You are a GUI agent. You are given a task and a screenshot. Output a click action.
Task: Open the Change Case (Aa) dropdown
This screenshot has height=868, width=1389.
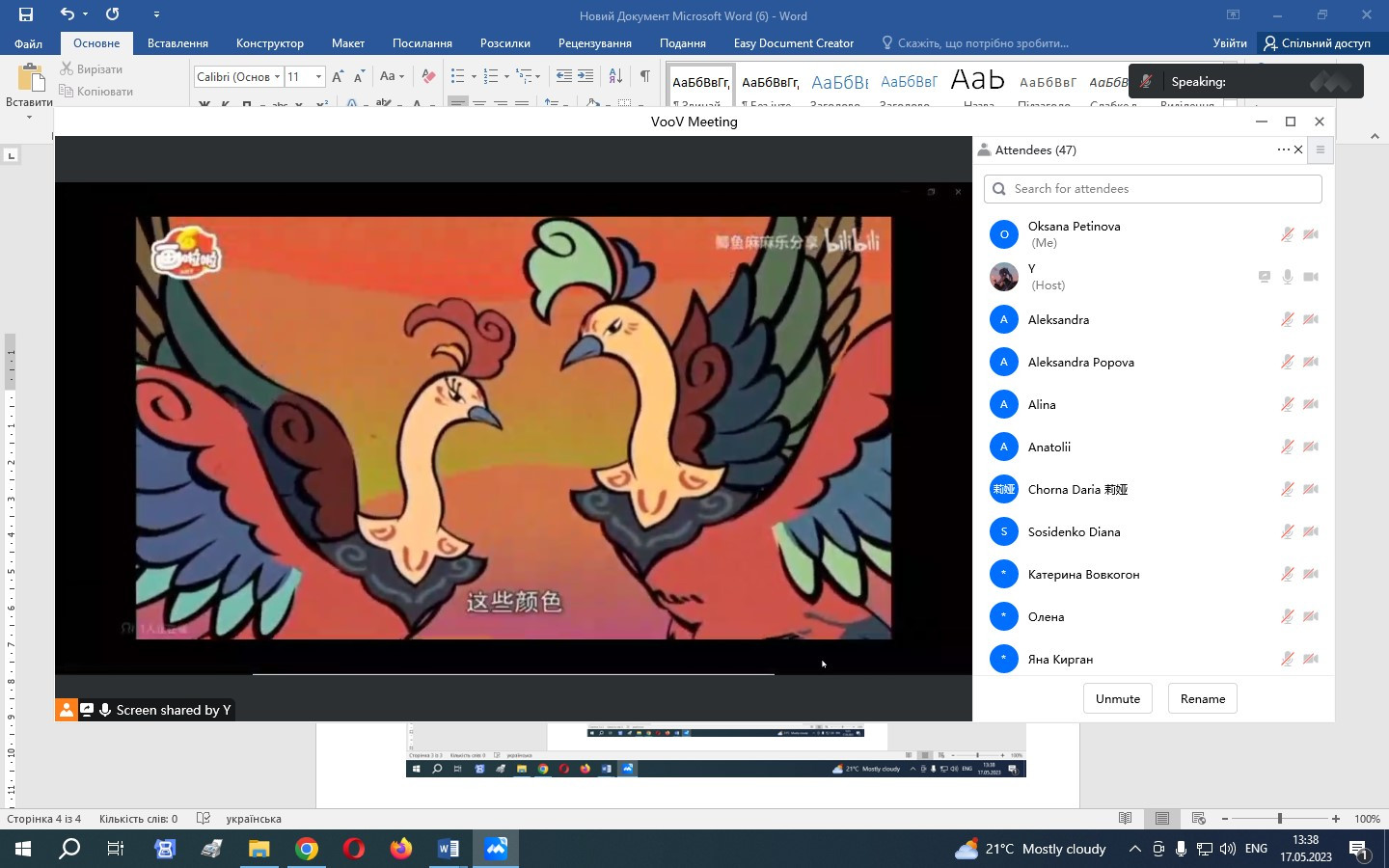pos(392,76)
